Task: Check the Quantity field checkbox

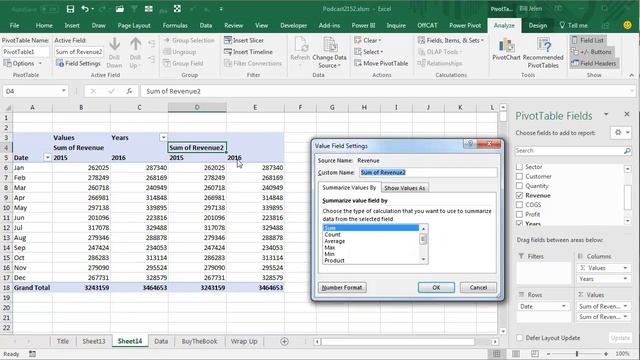Action: tap(519, 186)
